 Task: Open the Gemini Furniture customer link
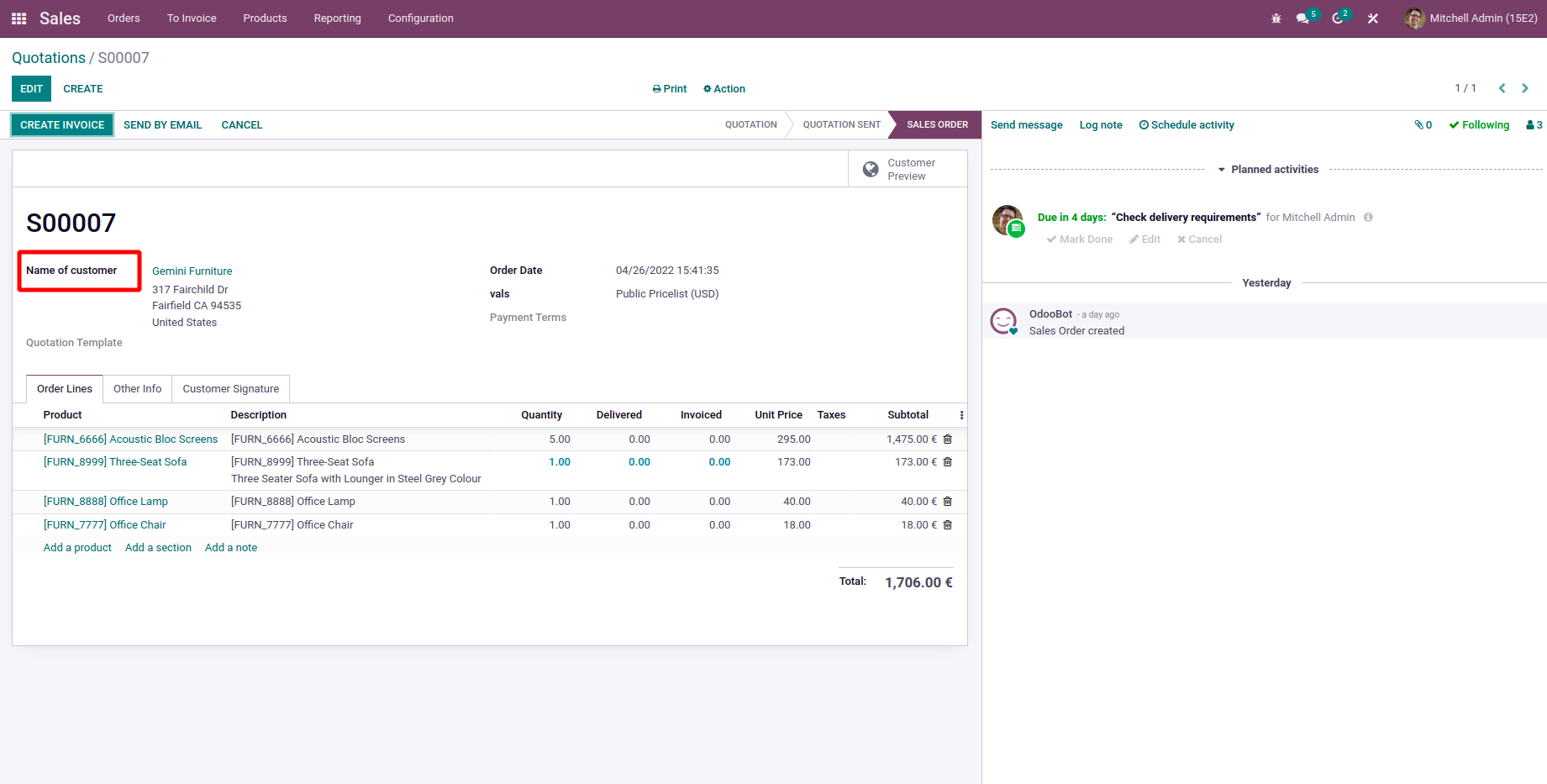pyautogui.click(x=192, y=271)
